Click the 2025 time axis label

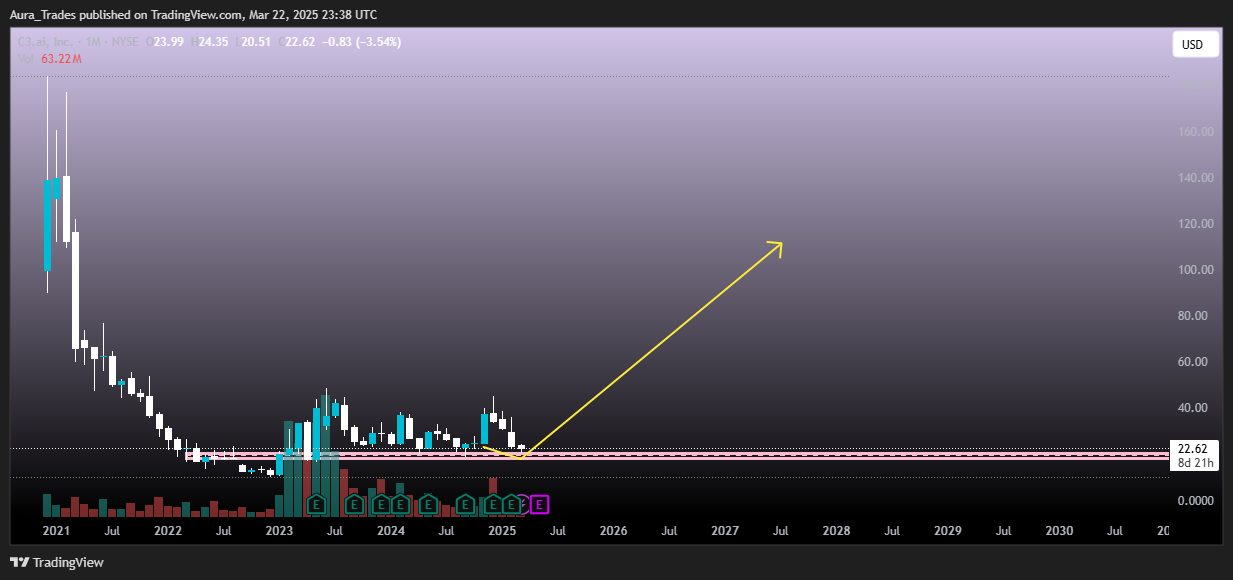point(502,531)
